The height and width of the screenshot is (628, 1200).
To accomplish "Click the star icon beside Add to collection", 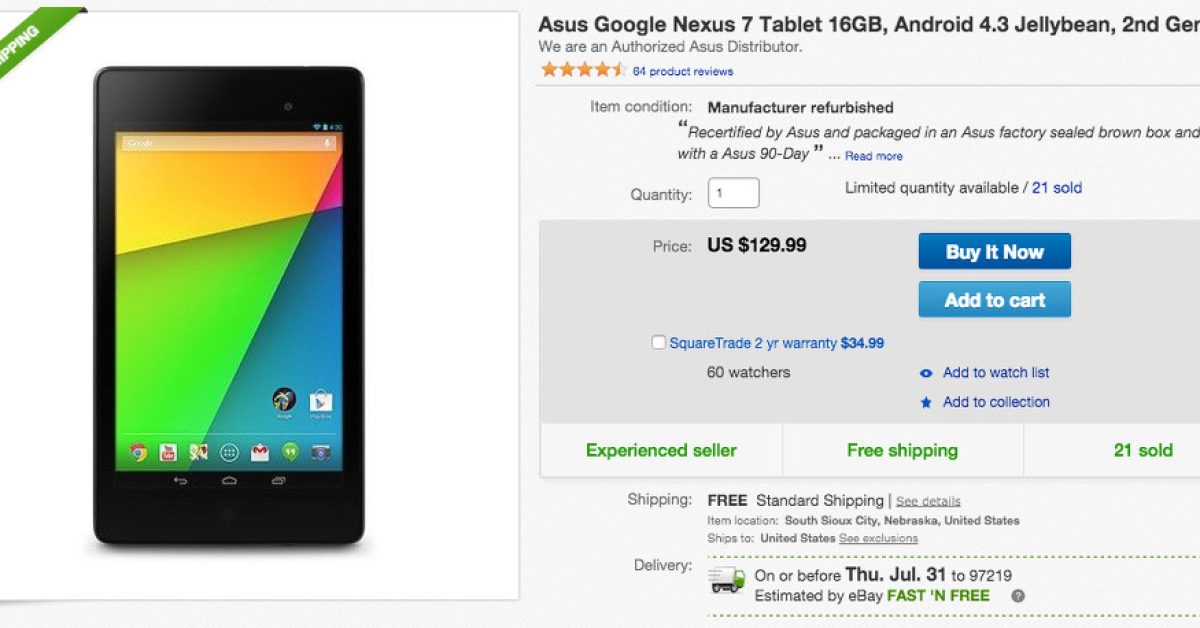I will [x=926, y=403].
